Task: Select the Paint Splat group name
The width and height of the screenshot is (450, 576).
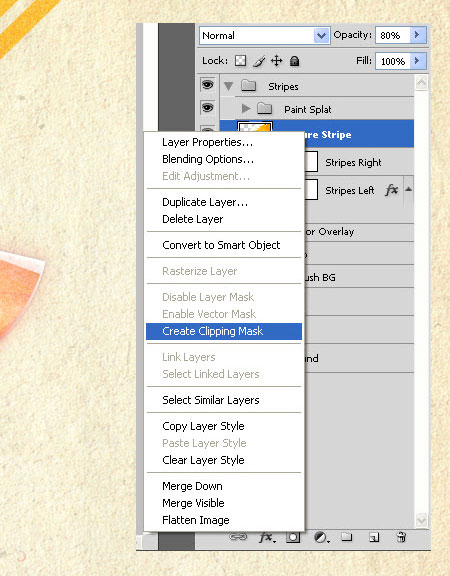Action: (307, 109)
